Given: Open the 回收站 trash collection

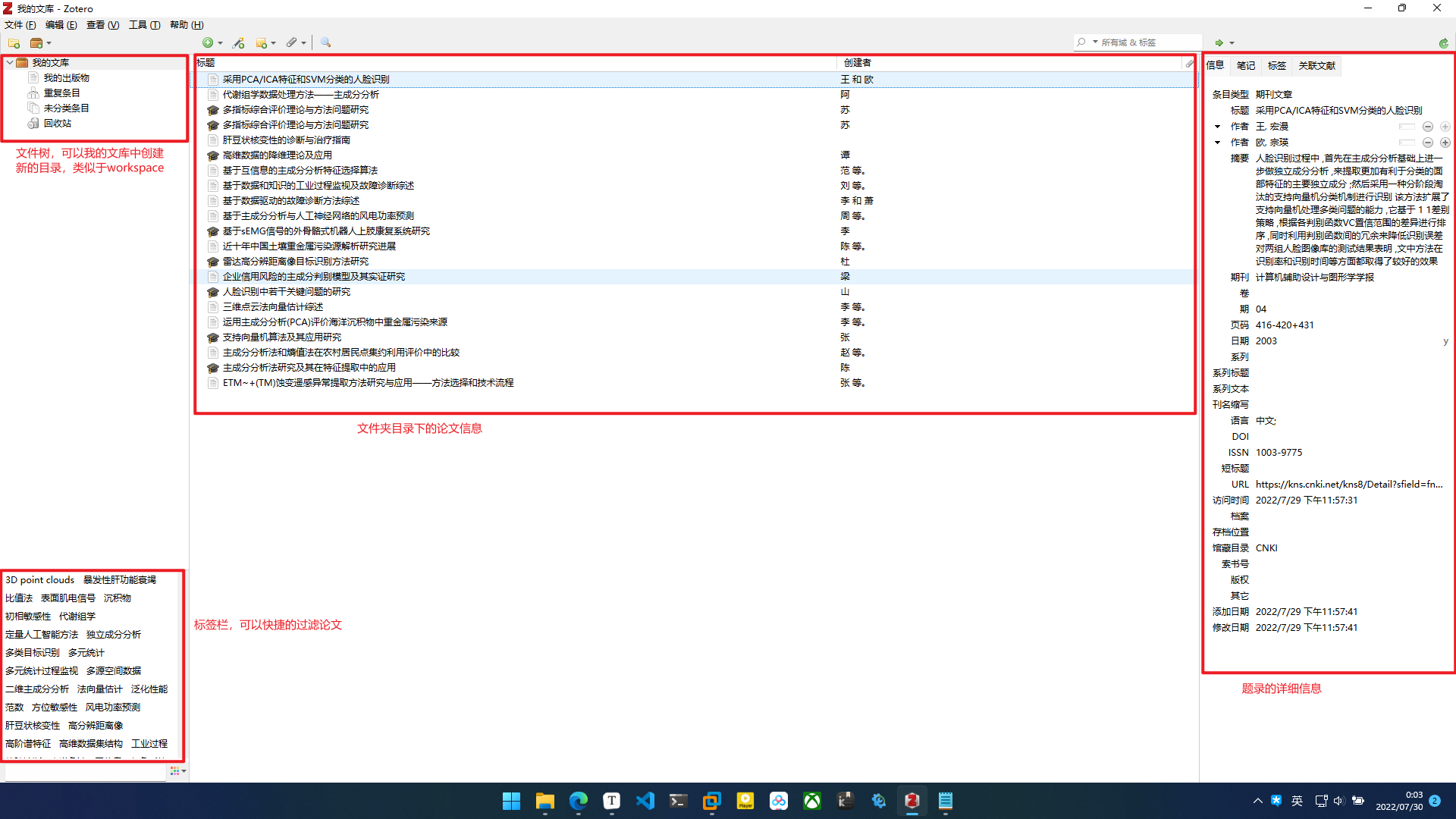Looking at the screenshot, I should [57, 124].
